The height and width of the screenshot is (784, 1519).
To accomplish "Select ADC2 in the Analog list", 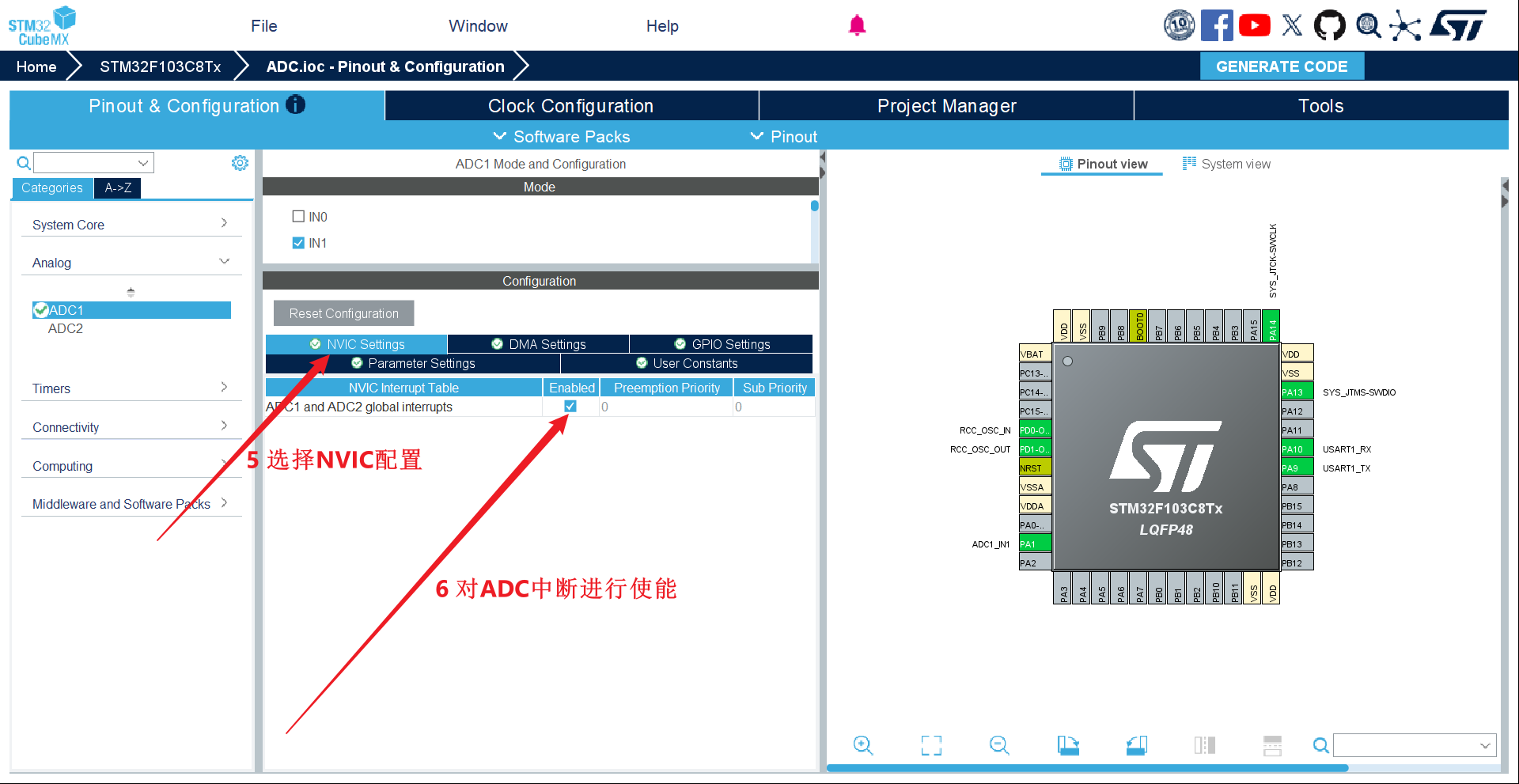I will pos(66,328).
